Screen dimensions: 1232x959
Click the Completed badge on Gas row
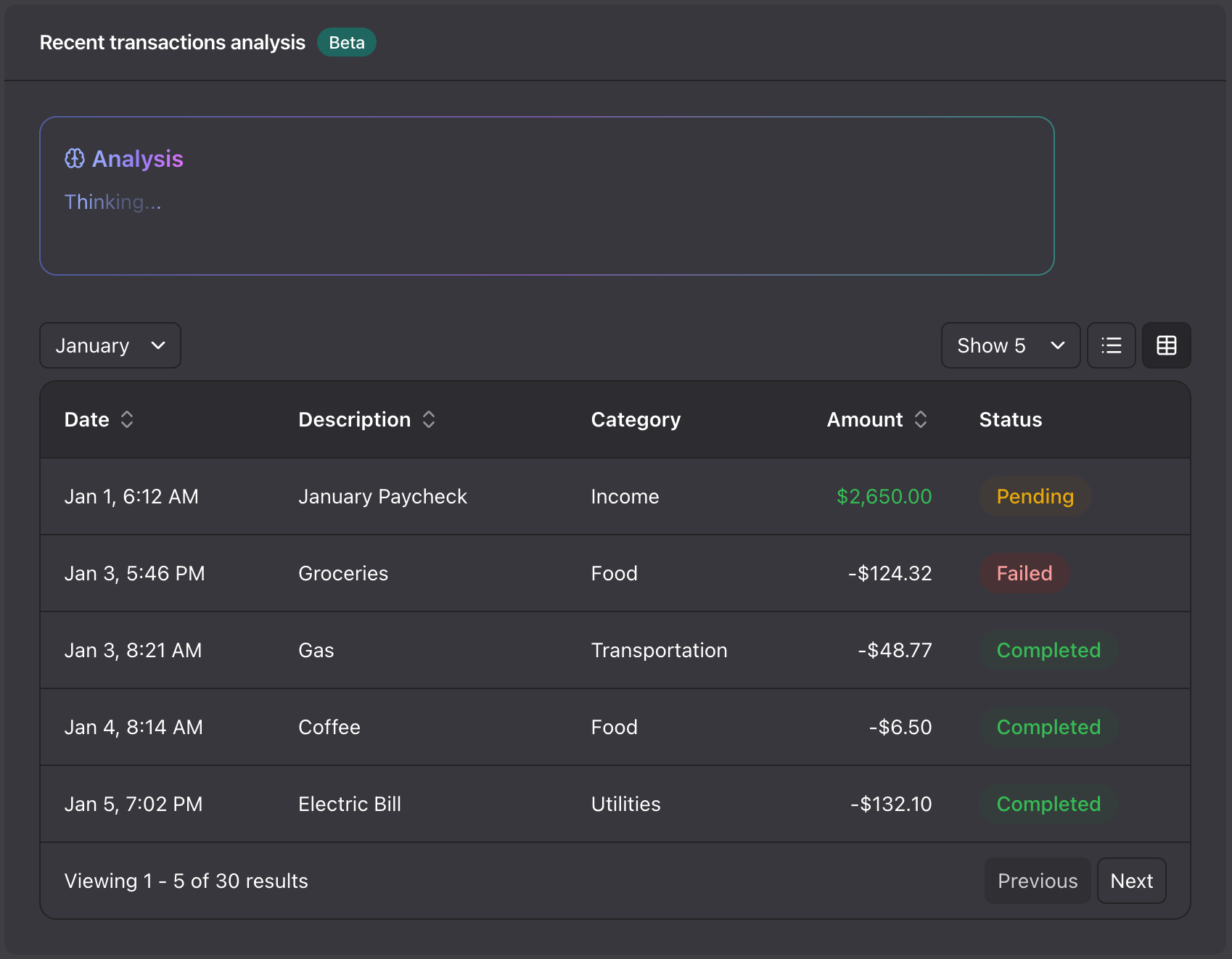tap(1048, 650)
